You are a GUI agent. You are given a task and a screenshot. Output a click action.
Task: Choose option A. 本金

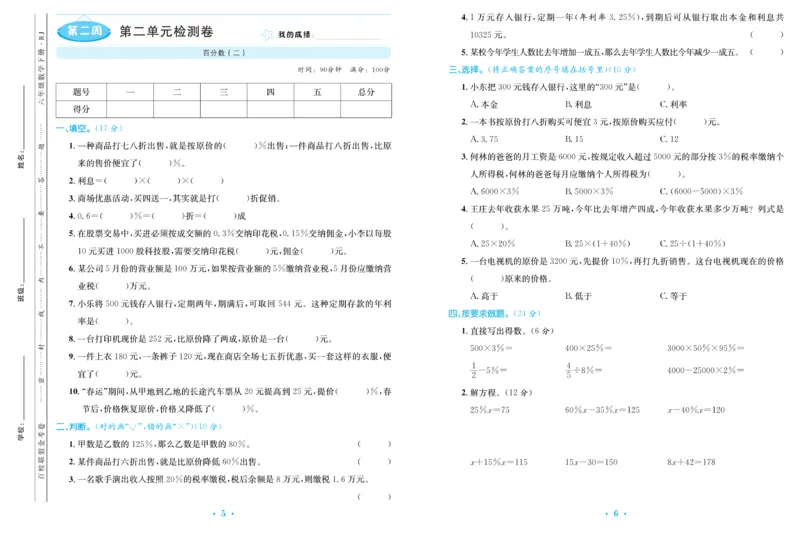pyautogui.click(x=484, y=104)
